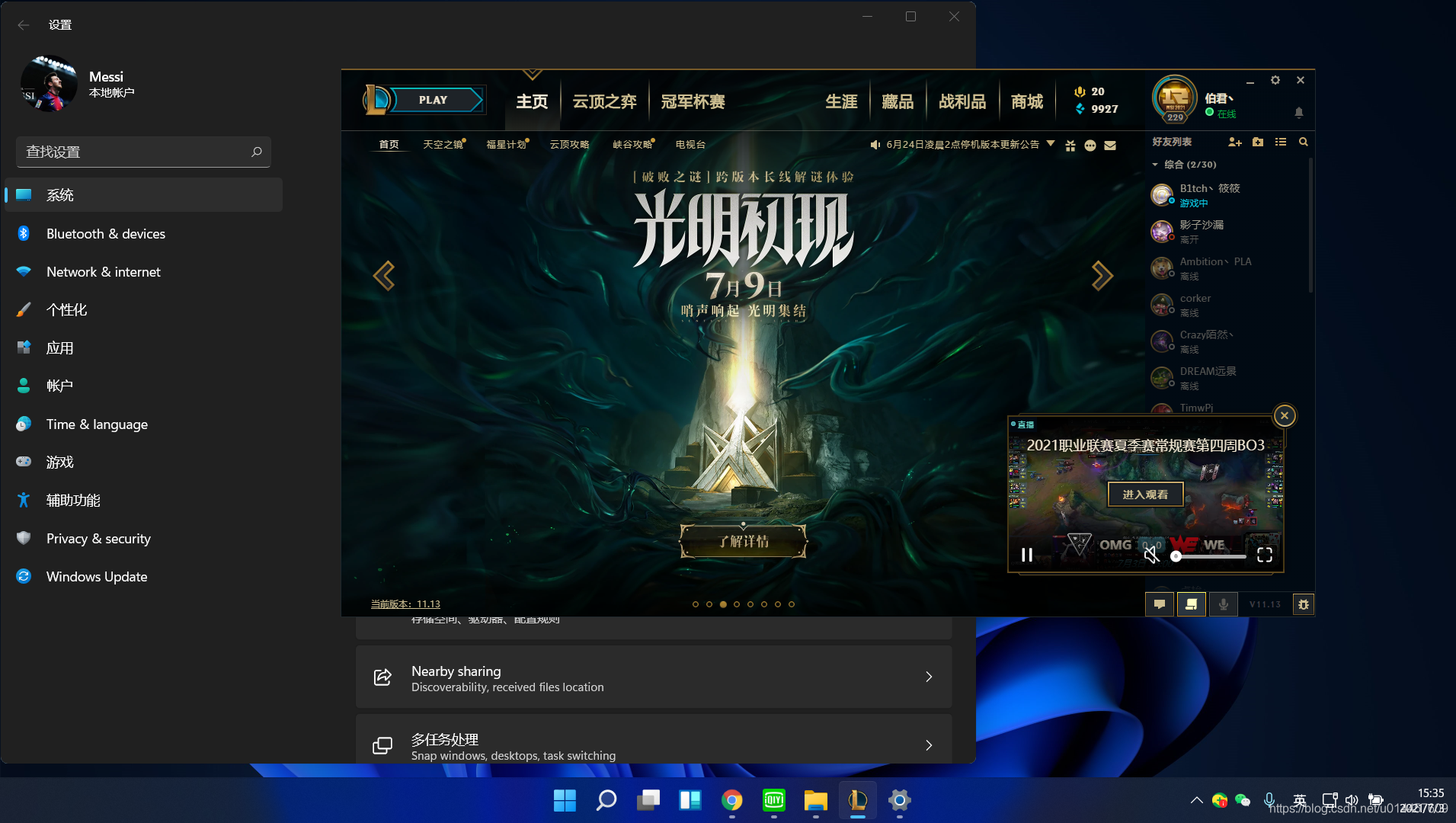Select friend DREAM远景
Viewport: 1456px width, 823px height.
tap(1225, 377)
